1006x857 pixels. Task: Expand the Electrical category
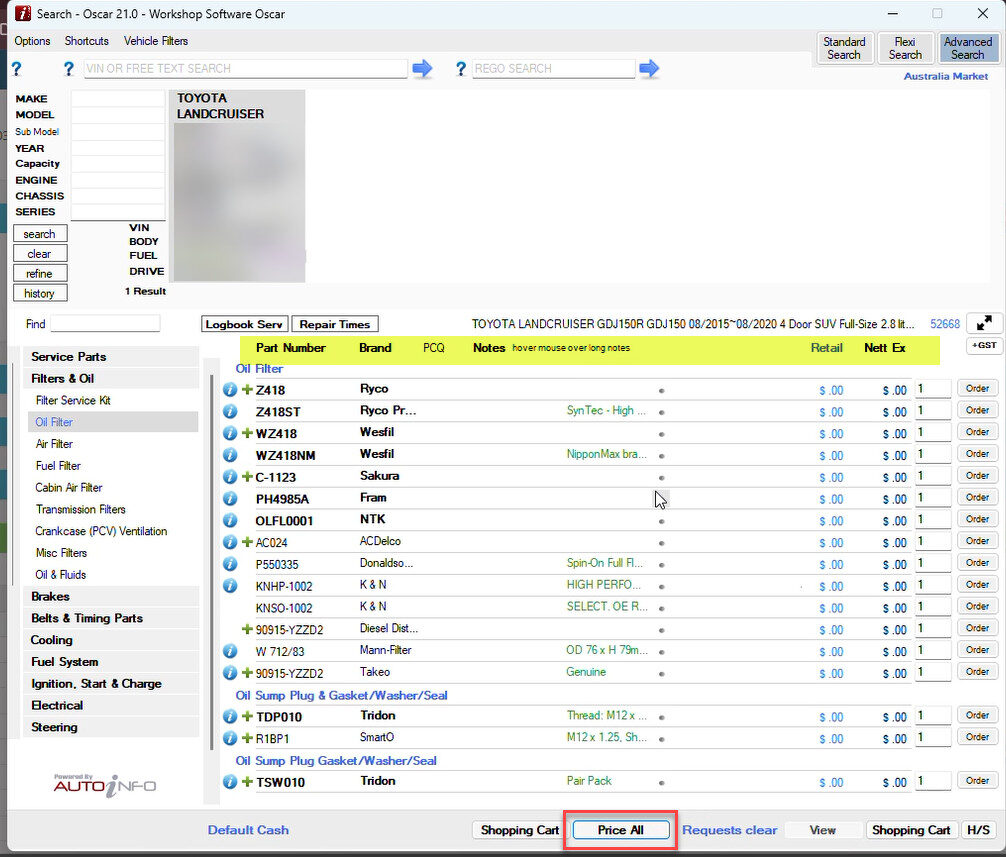(x=111, y=706)
